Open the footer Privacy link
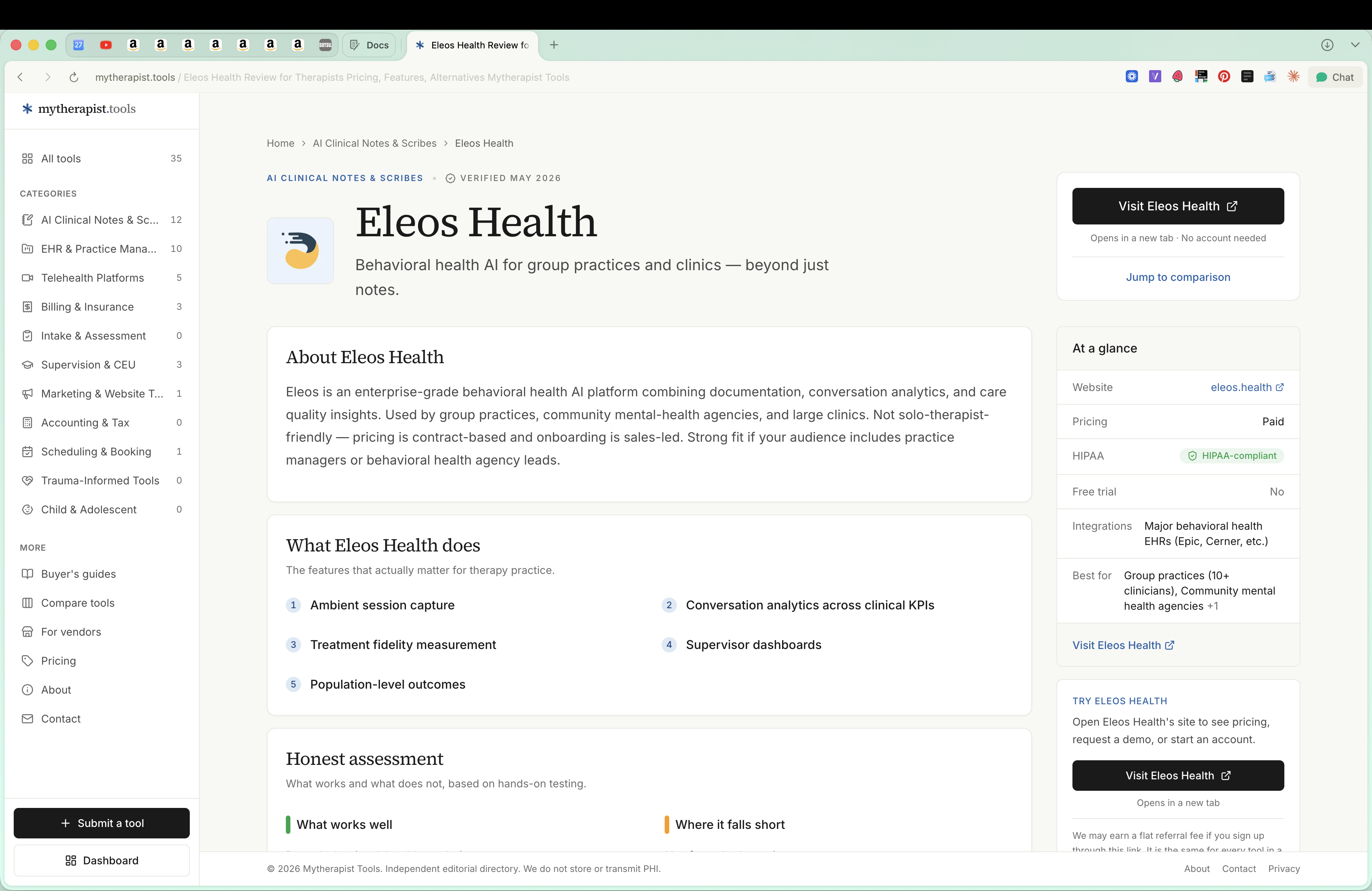This screenshot has width=1372, height=891. pyautogui.click(x=1284, y=869)
